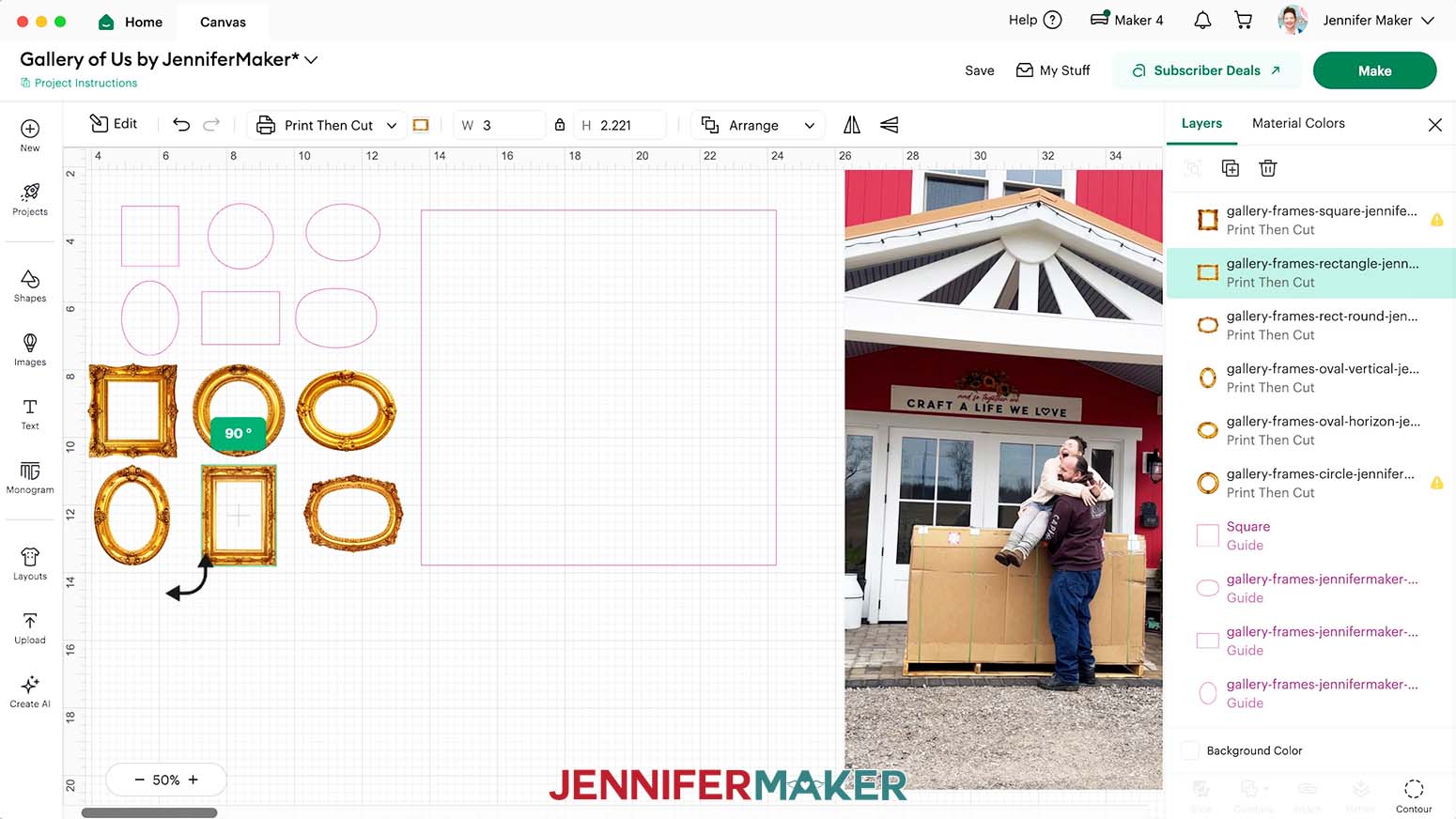Open My Stuff
The height and width of the screenshot is (819, 1456).
pos(1053,70)
